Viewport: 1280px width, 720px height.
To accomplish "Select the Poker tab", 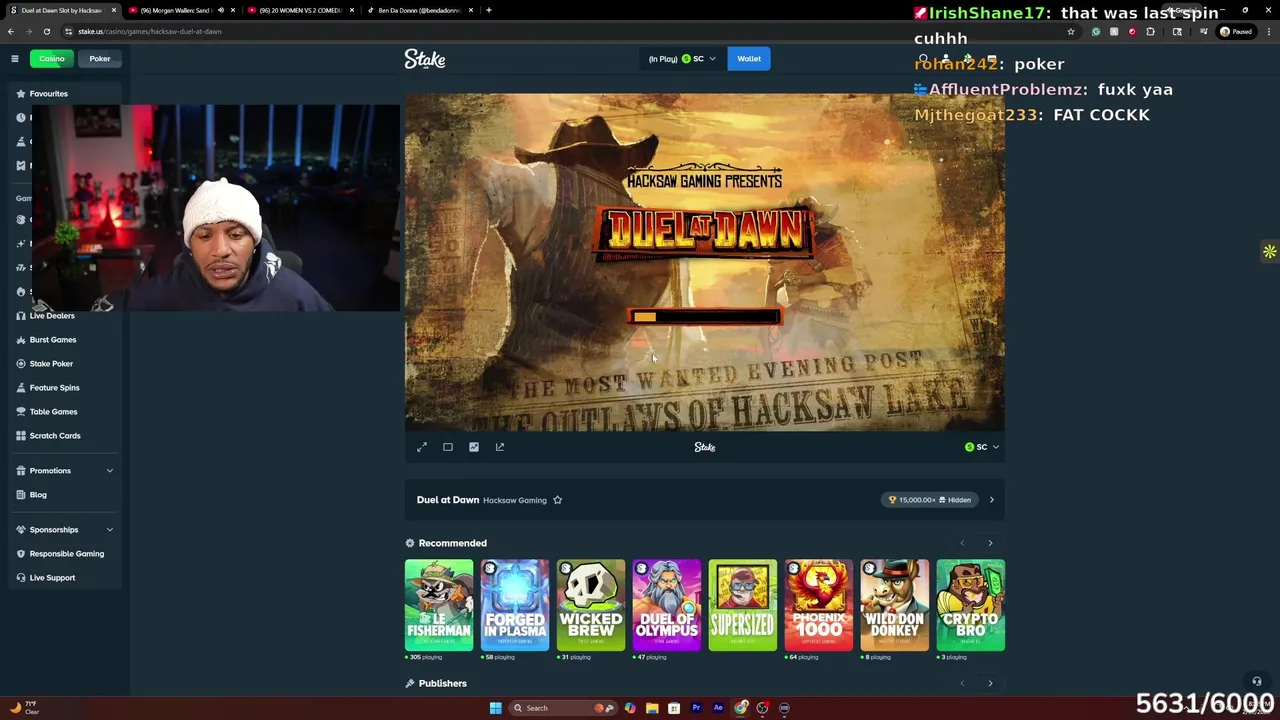I will (x=100, y=59).
